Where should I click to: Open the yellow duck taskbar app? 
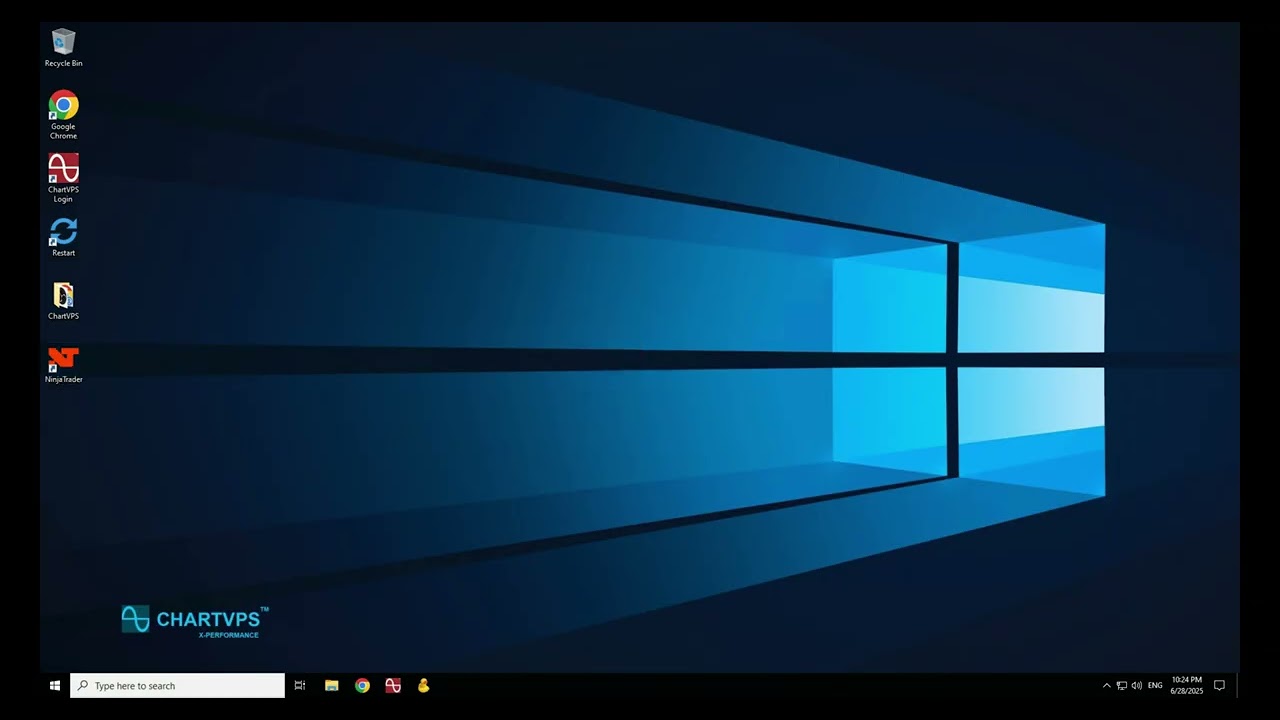[x=423, y=686]
